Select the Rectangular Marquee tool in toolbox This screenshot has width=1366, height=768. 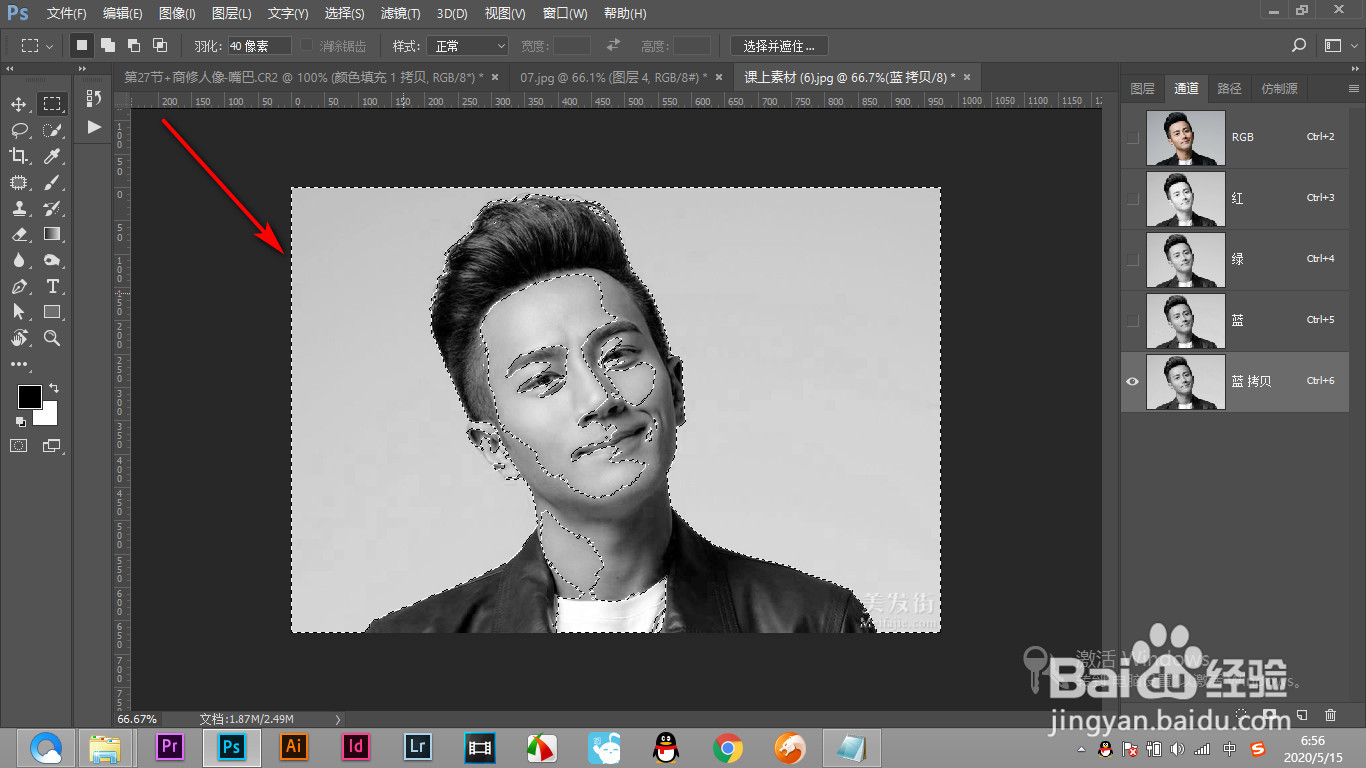point(52,105)
